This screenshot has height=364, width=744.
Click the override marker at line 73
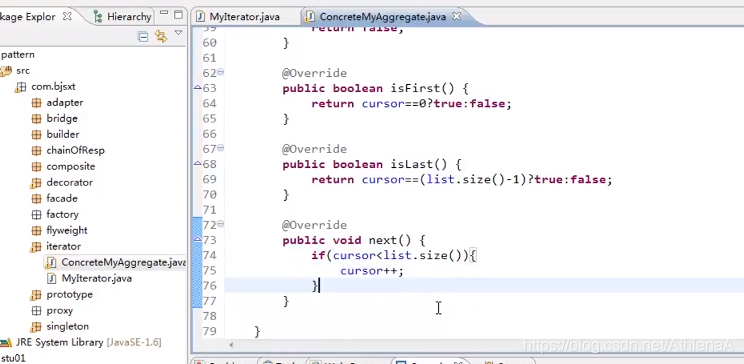(197, 240)
